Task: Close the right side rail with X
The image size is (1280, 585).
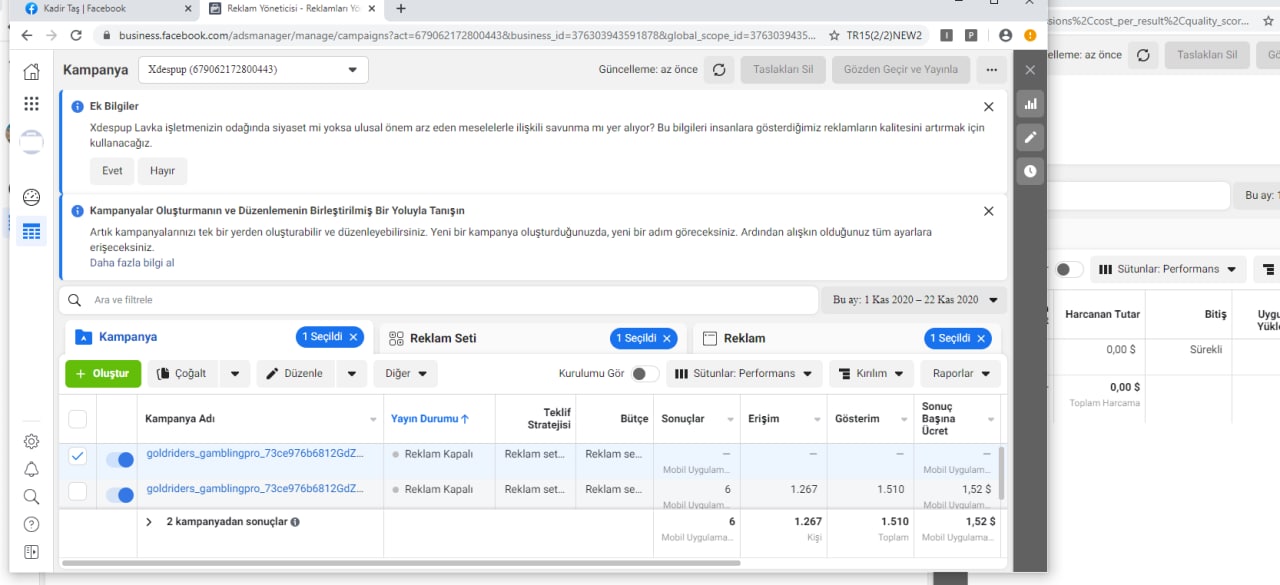Action: (1030, 70)
